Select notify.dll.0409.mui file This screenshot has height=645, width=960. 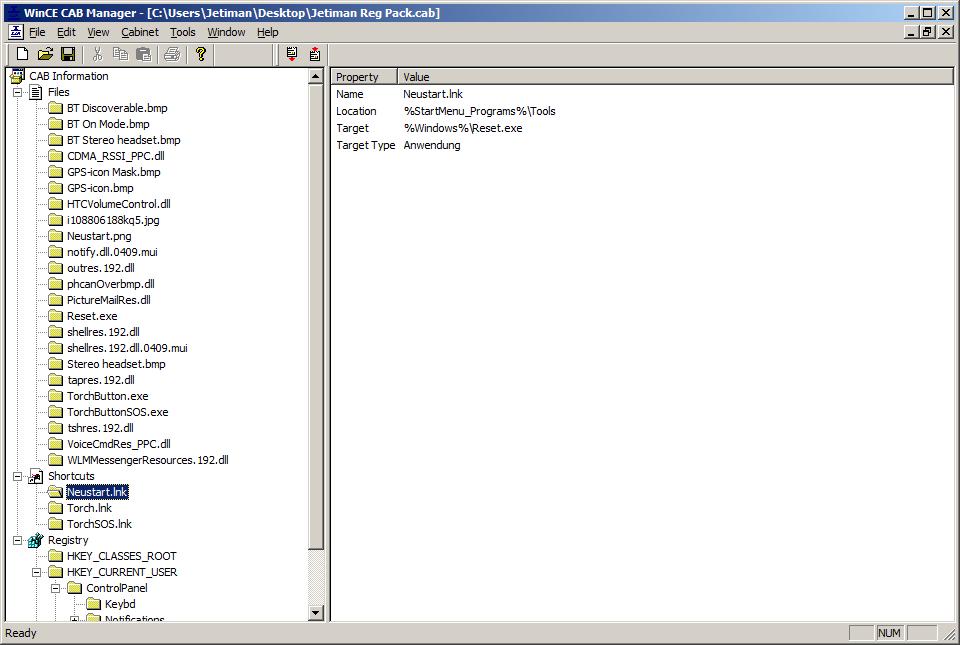112,252
